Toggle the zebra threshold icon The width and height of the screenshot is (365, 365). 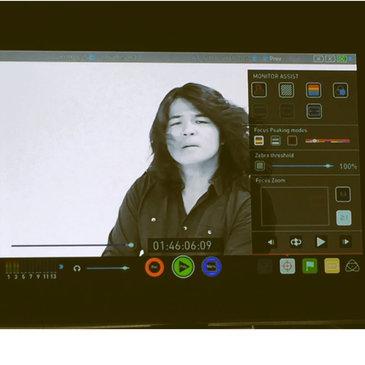[260, 166]
